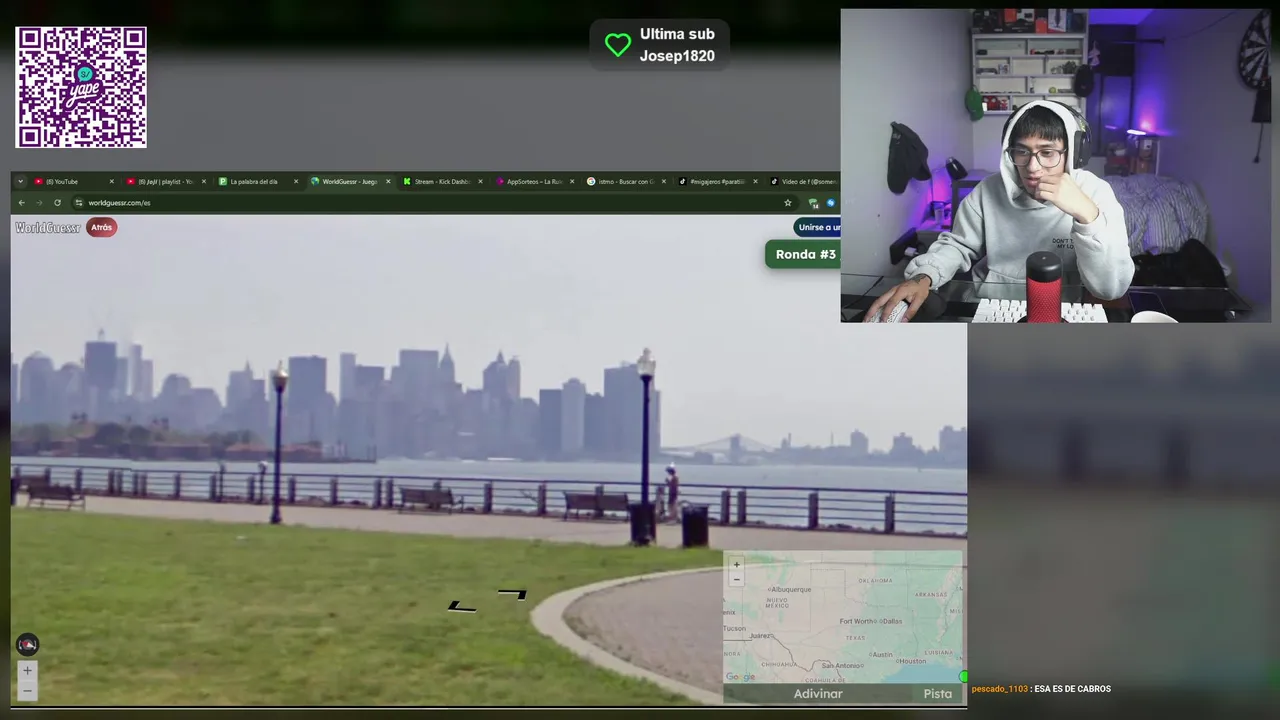Click the Google logo on the map
This screenshot has width=1280, height=720.
[x=741, y=678]
